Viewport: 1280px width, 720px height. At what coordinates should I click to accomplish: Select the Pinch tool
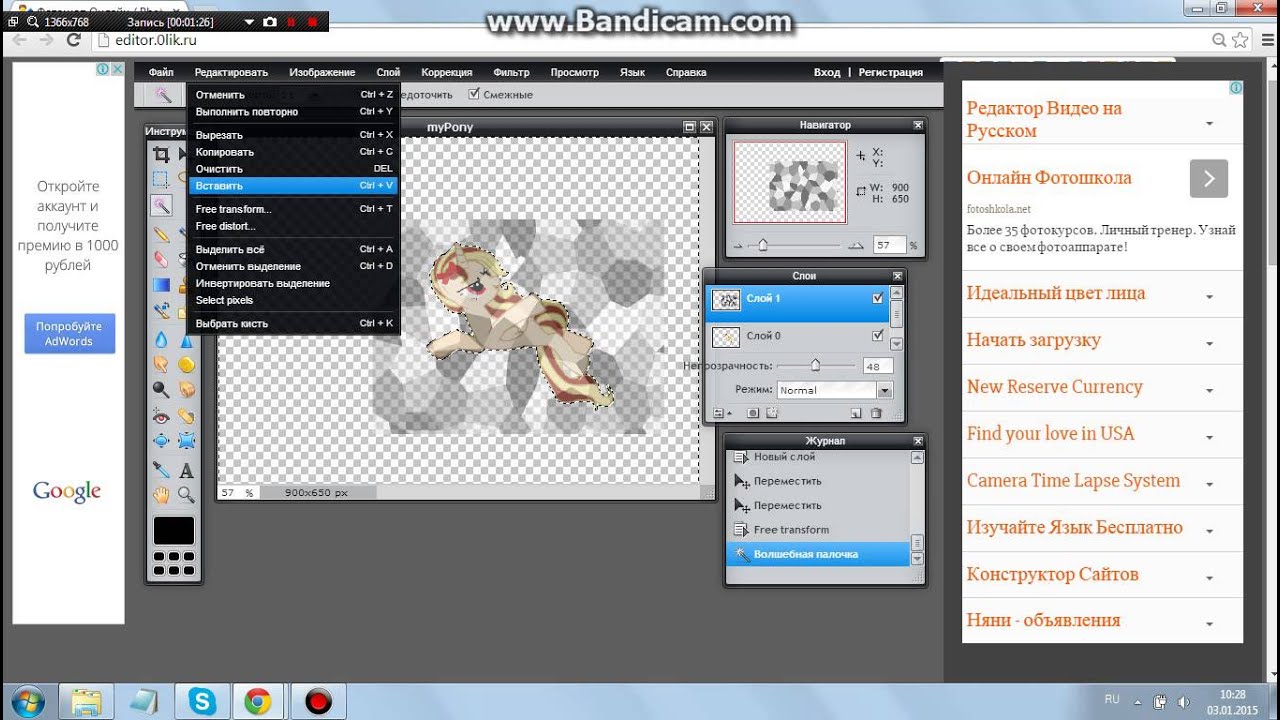[x=186, y=441]
